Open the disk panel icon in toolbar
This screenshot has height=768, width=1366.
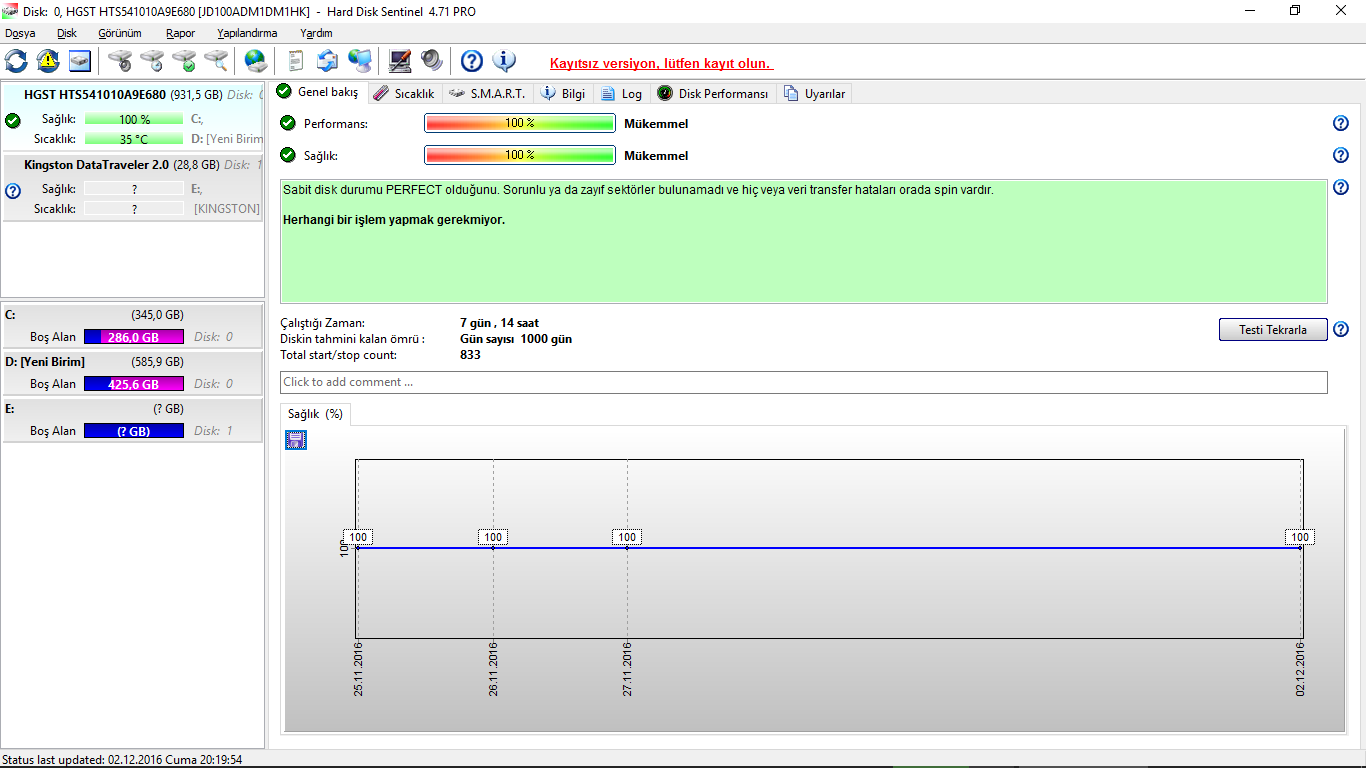[x=80, y=61]
